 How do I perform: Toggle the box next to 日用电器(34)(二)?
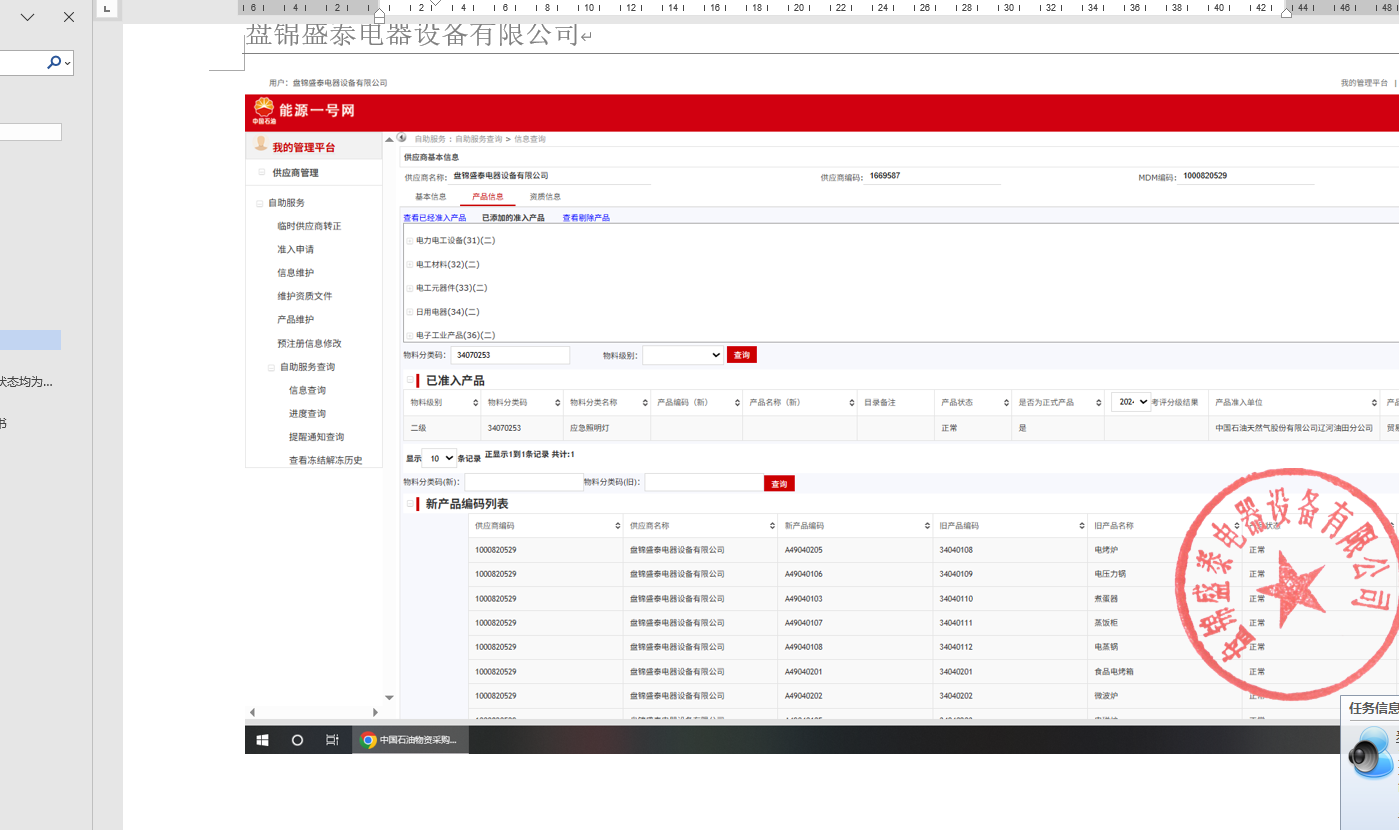[409, 312]
